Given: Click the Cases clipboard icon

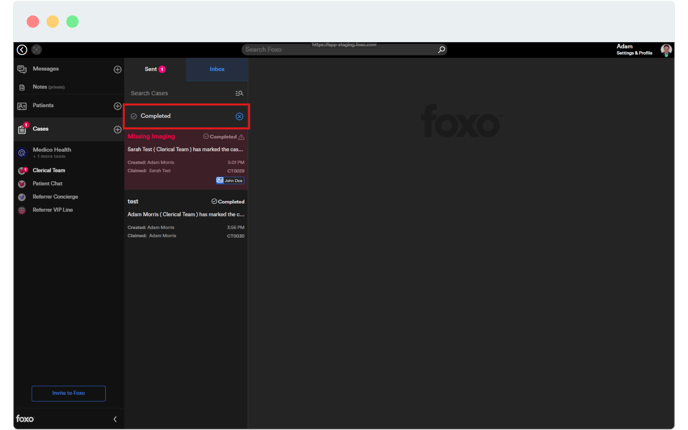Looking at the screenshot, I should (22, 129).
